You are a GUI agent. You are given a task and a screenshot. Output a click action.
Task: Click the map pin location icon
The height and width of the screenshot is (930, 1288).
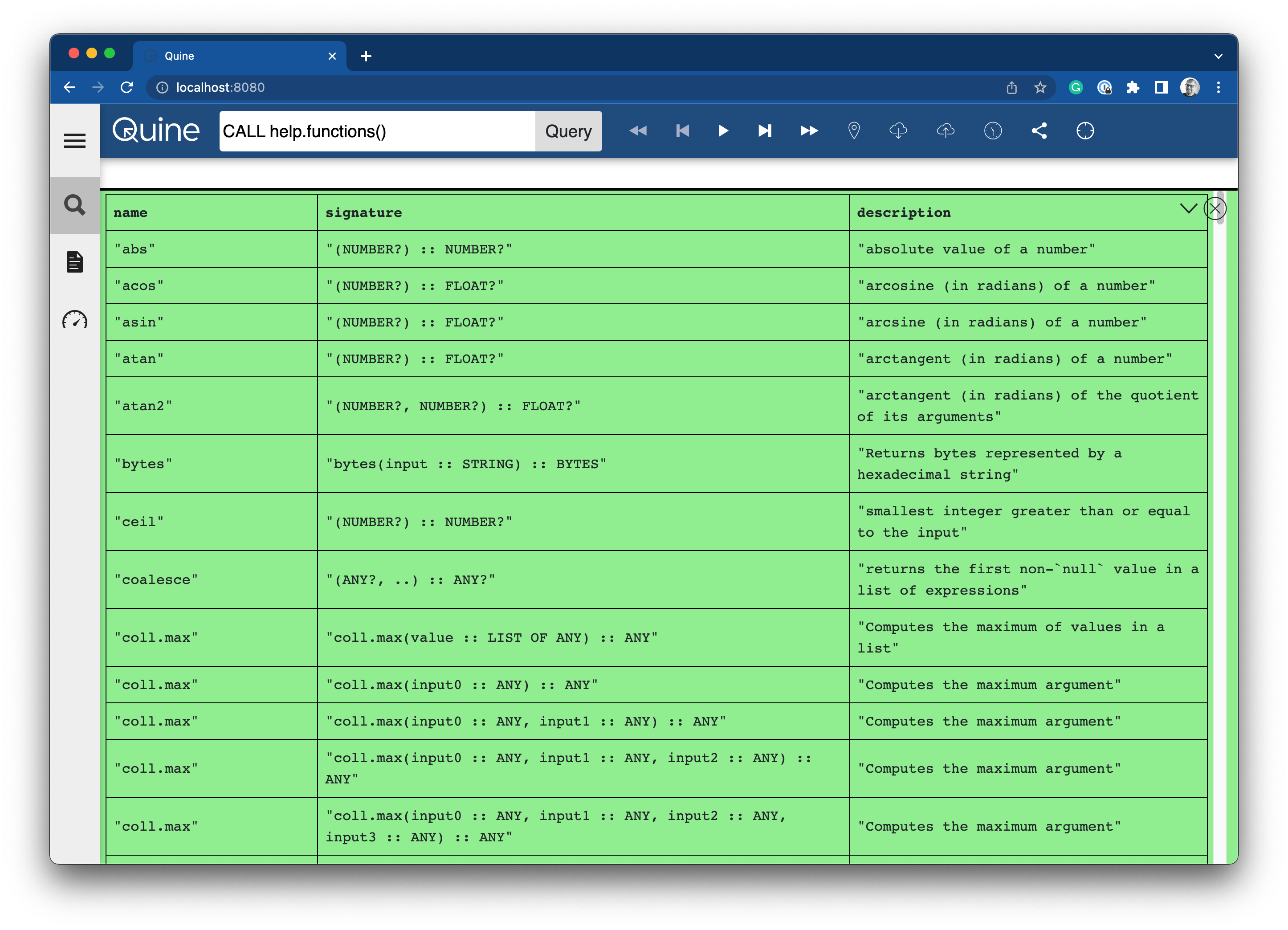point(854,131)
